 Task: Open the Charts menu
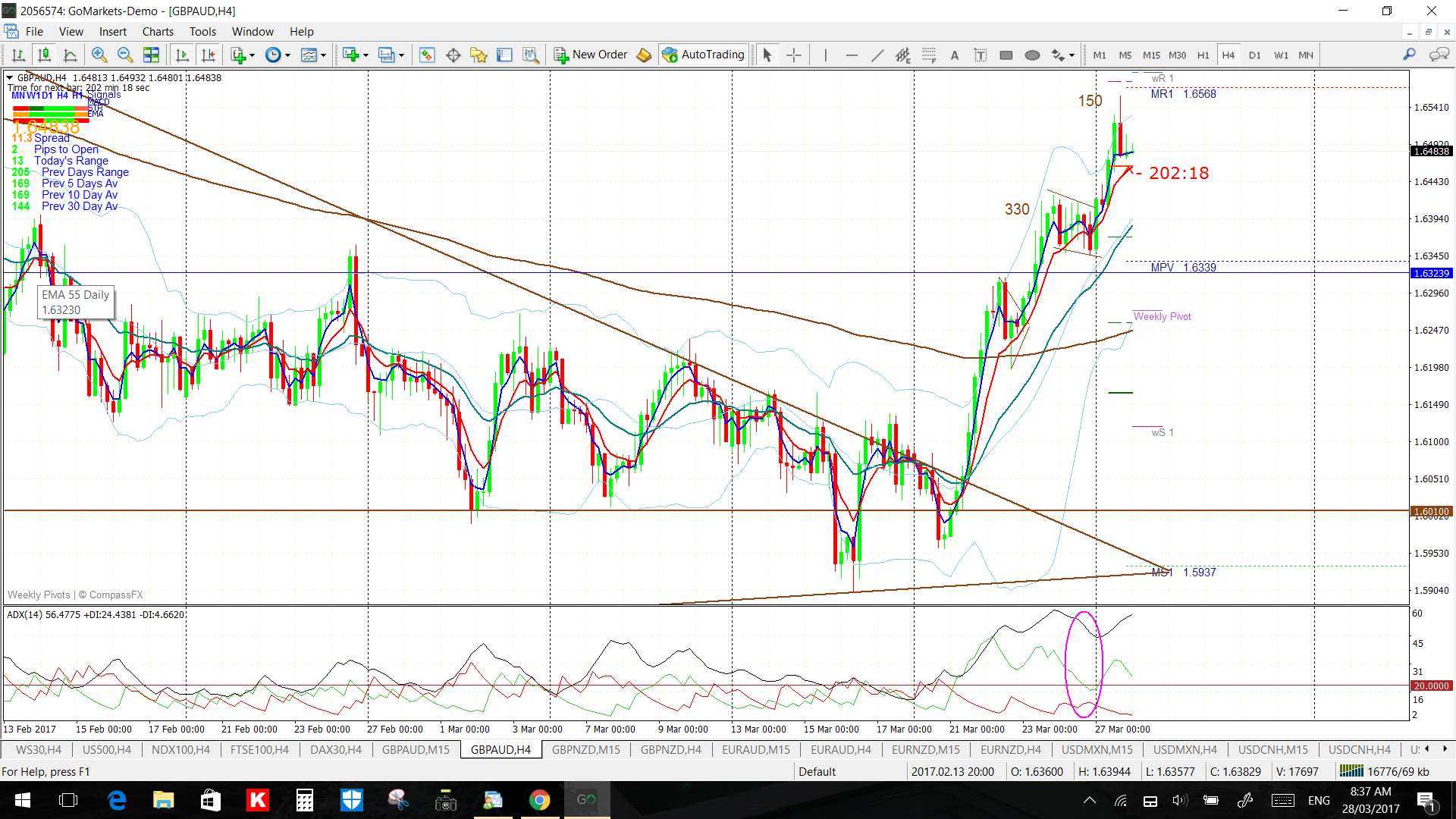pos(158,31)
